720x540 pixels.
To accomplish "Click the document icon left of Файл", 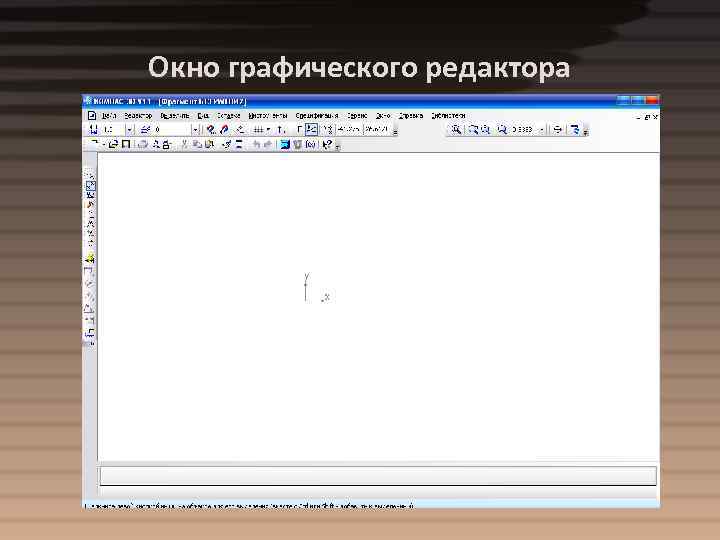I will (x=92, y=116).
